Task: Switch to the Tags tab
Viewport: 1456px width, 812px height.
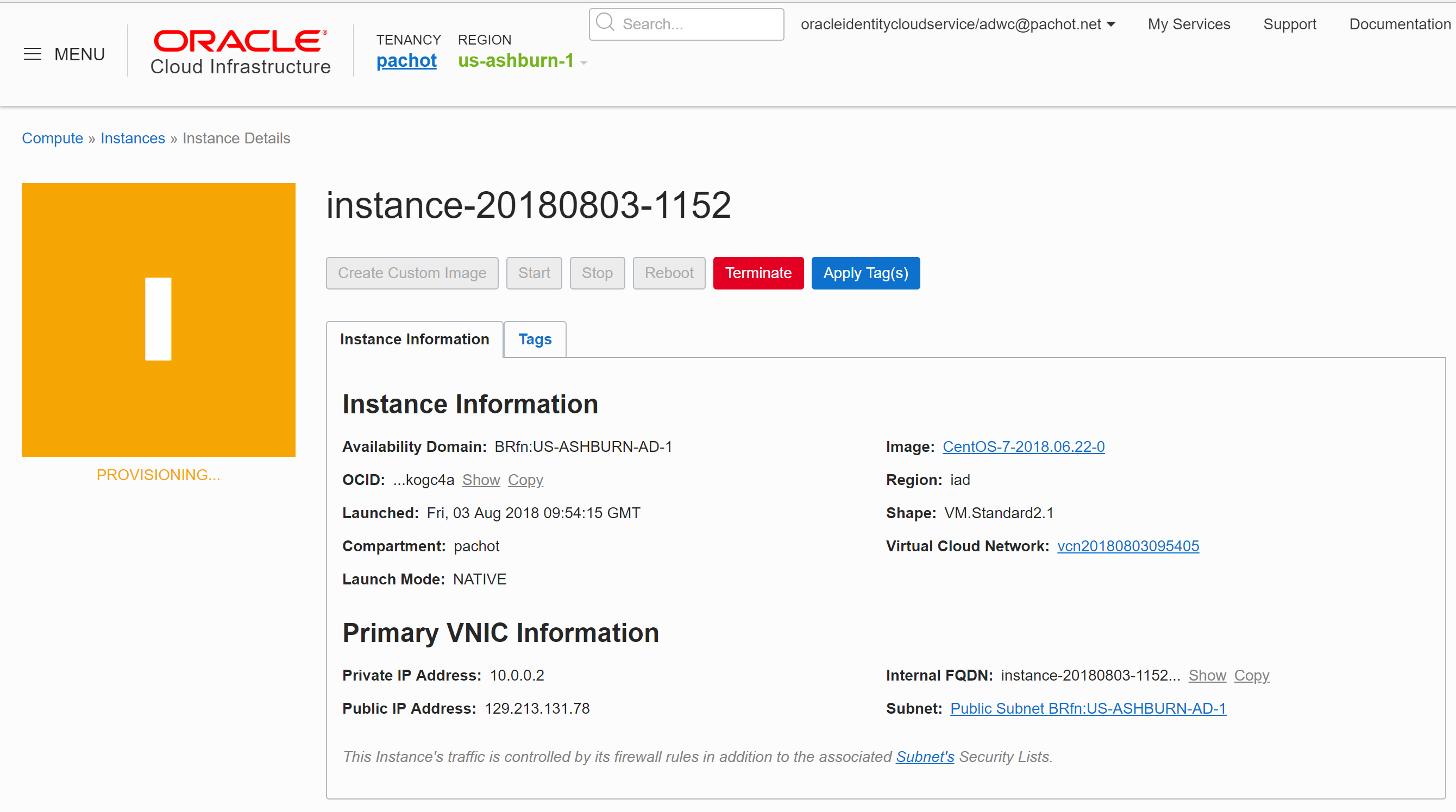Action: [535, 339]
